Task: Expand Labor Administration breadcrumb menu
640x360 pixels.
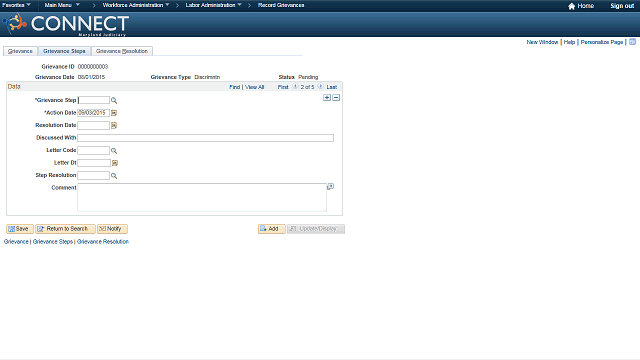Action: [x=213, y=5]
